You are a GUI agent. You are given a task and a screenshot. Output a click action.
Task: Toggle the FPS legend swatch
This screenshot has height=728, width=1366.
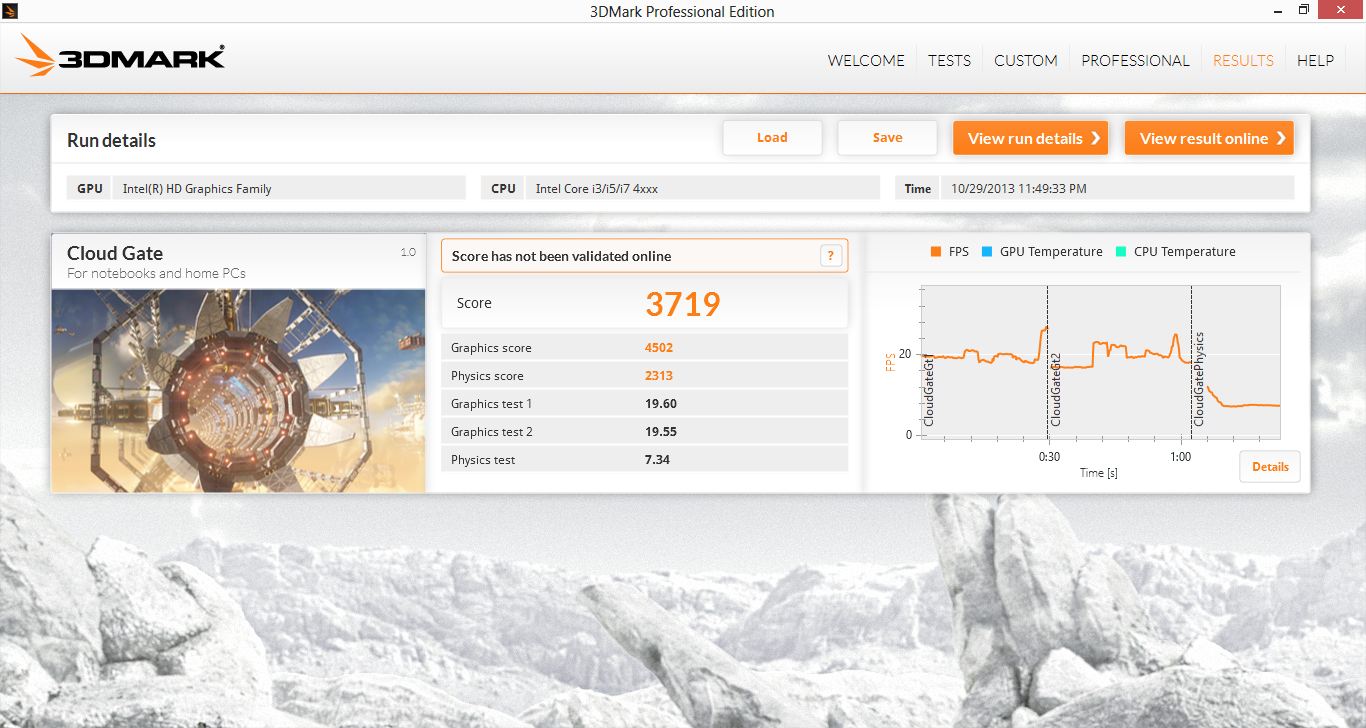[x=936, y=252]
